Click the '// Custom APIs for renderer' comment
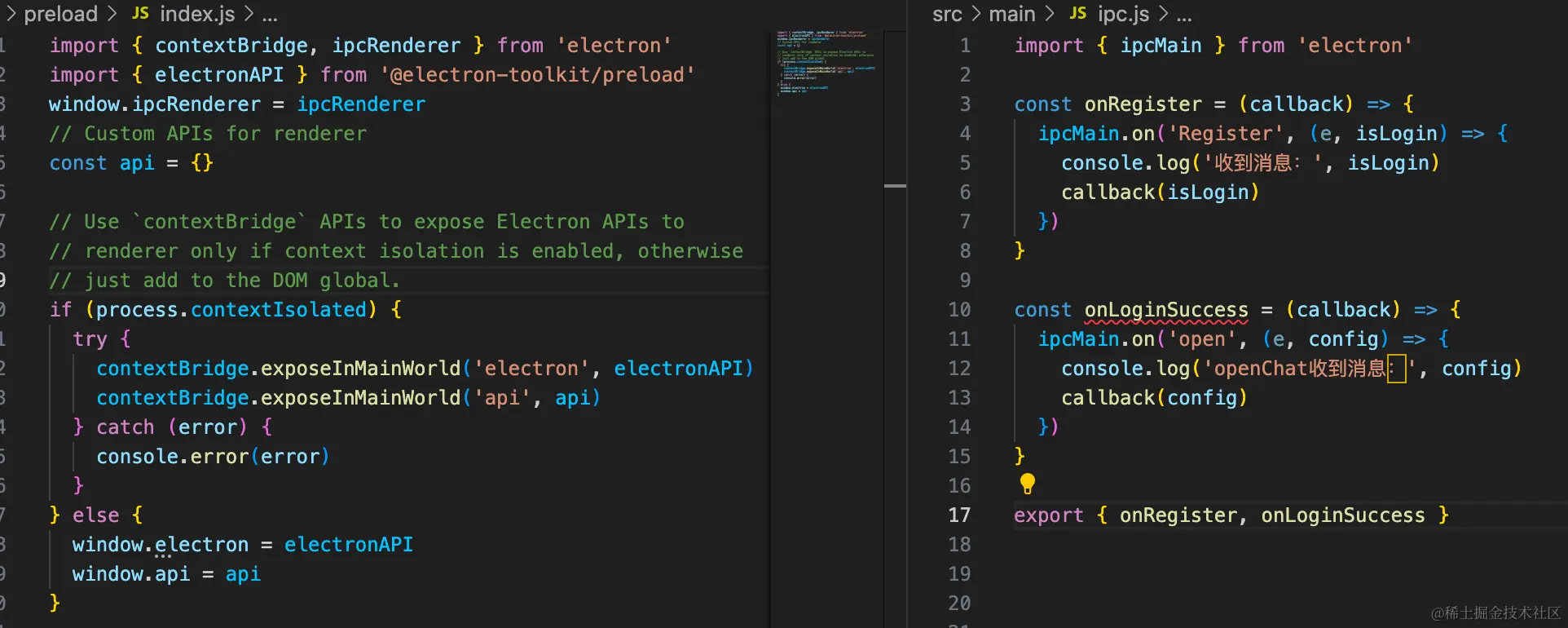 208,134
